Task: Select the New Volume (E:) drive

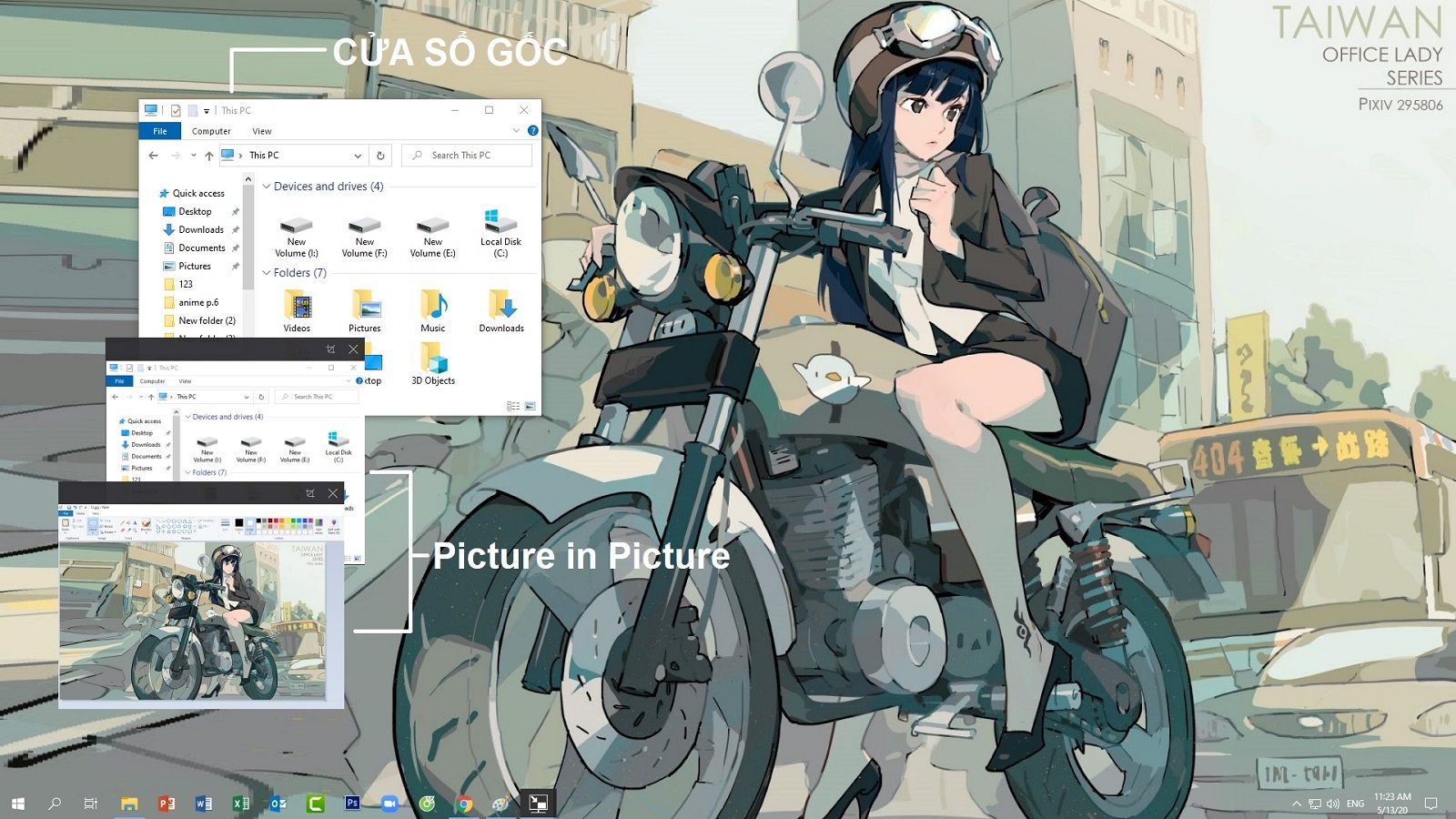Action: tap(433, 237)
